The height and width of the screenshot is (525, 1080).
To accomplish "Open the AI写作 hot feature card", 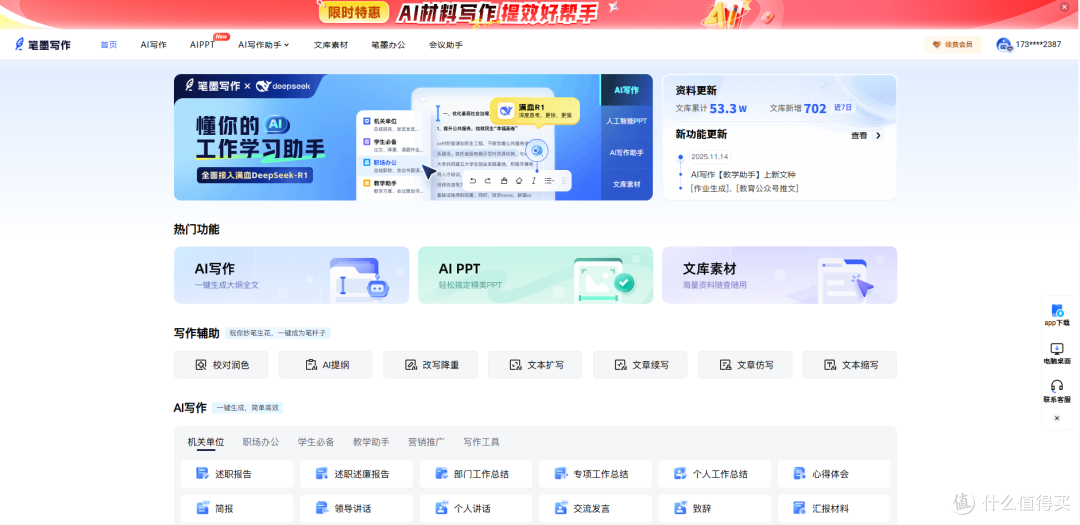I will (x=291, y=275).
